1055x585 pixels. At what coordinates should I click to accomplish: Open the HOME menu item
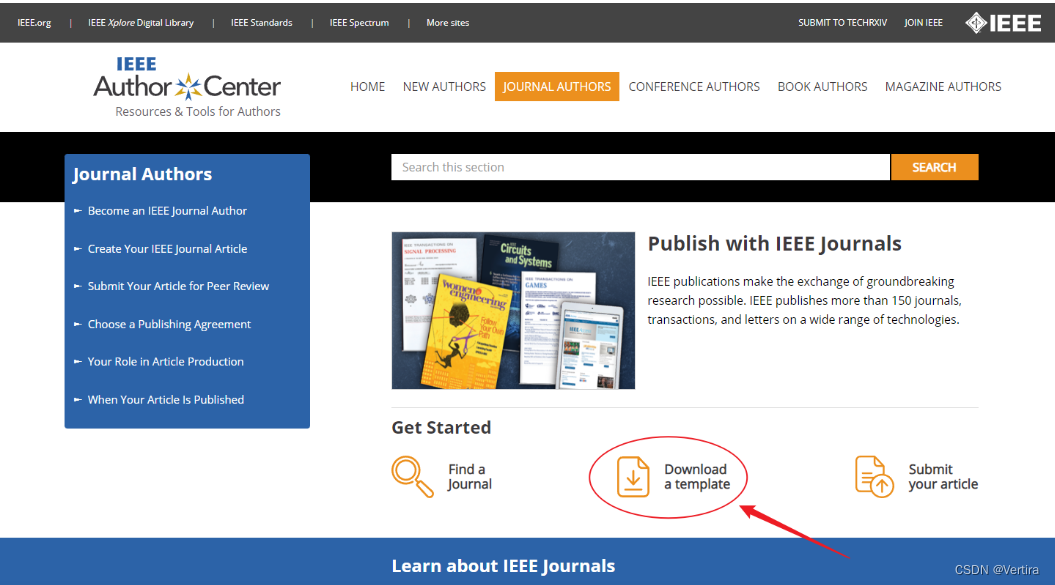pos(367,87)
